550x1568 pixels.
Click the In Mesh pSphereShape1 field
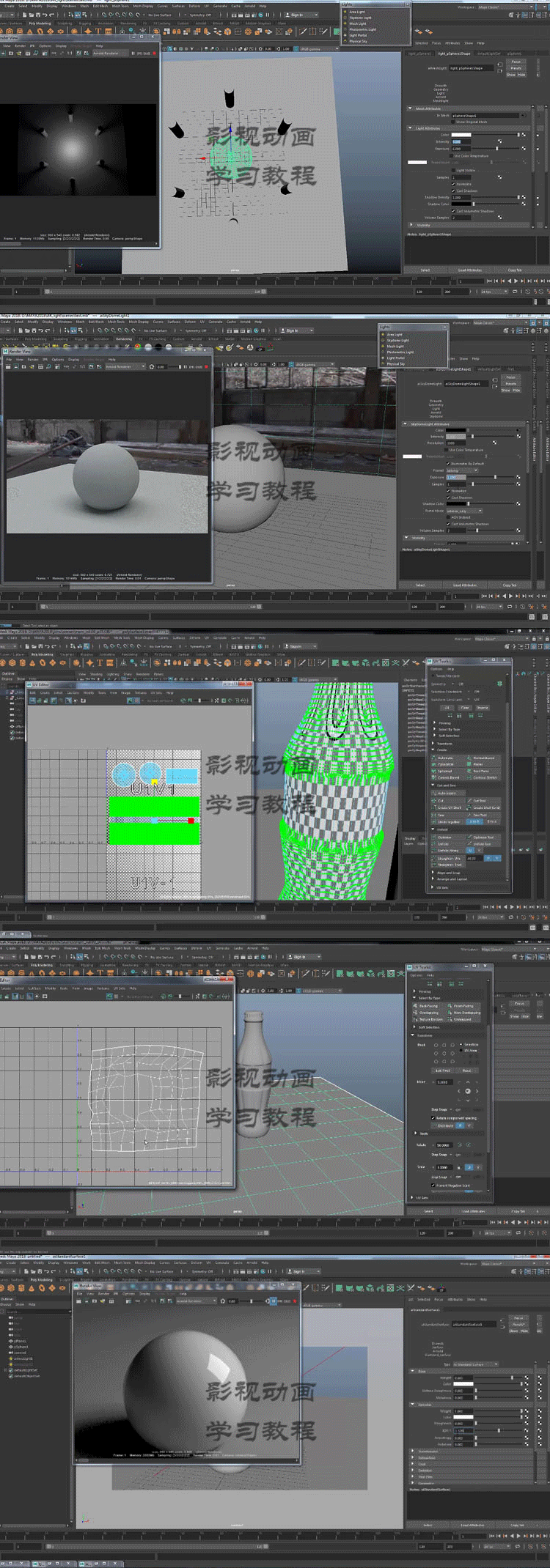[x=485, y=116]
